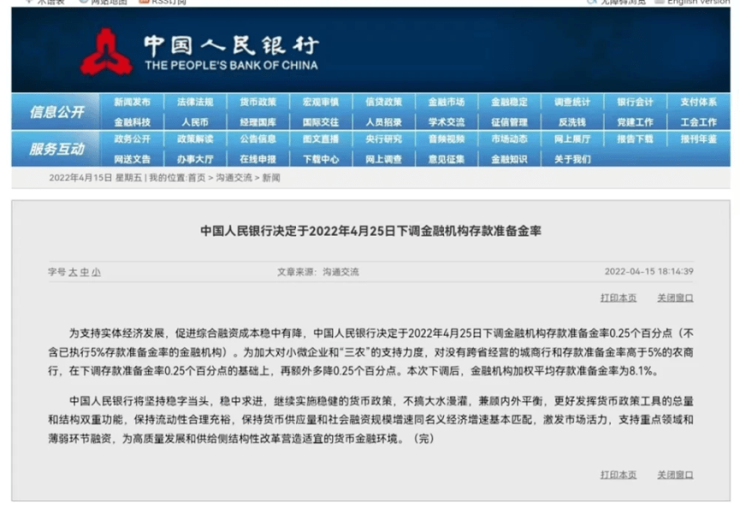This screenshot has width=740, height=513.
Task: Open the 服务互动 section
Action: [x=57, y=149]
